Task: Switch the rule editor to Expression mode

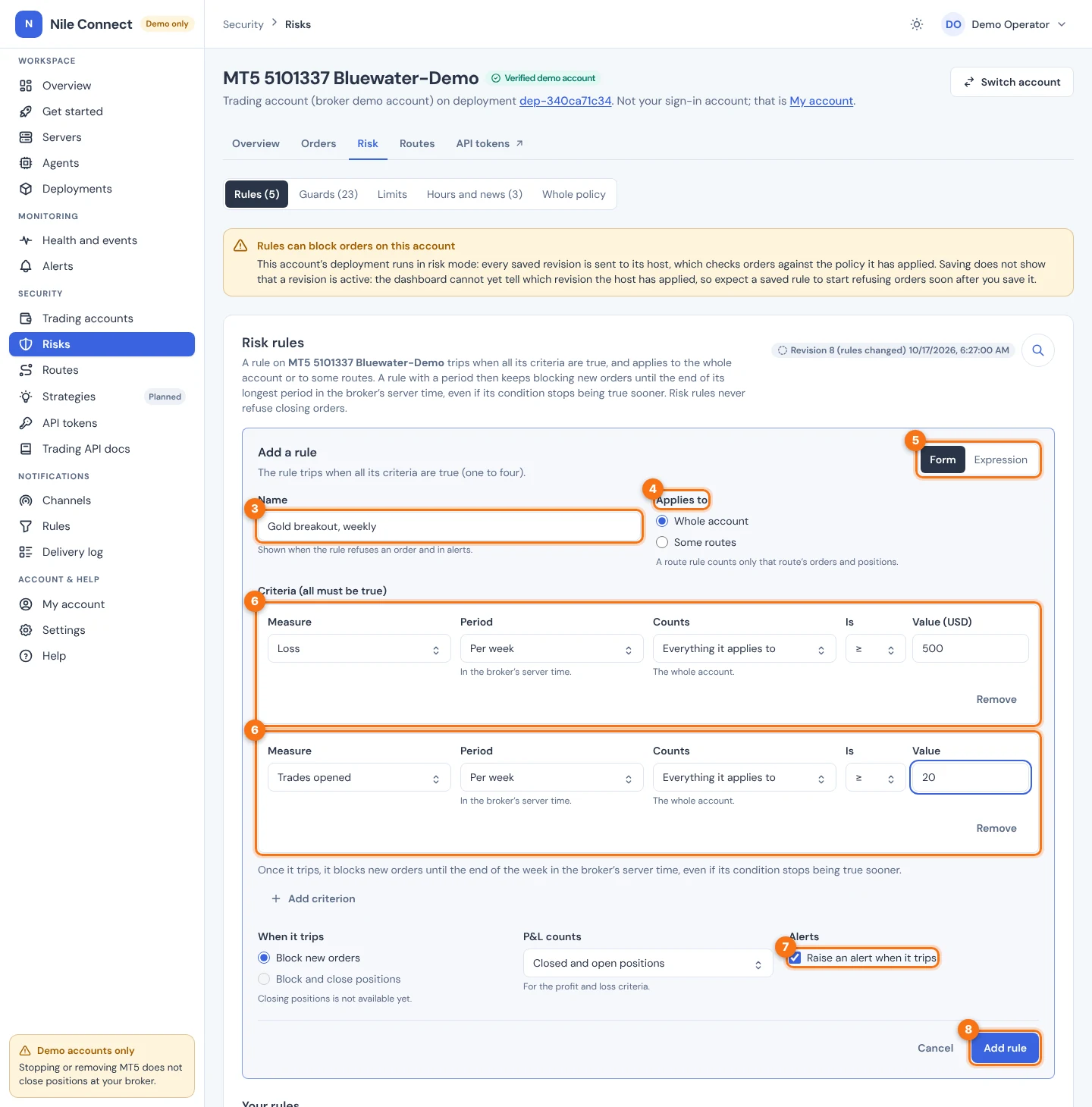Action: coord(1000,459)
